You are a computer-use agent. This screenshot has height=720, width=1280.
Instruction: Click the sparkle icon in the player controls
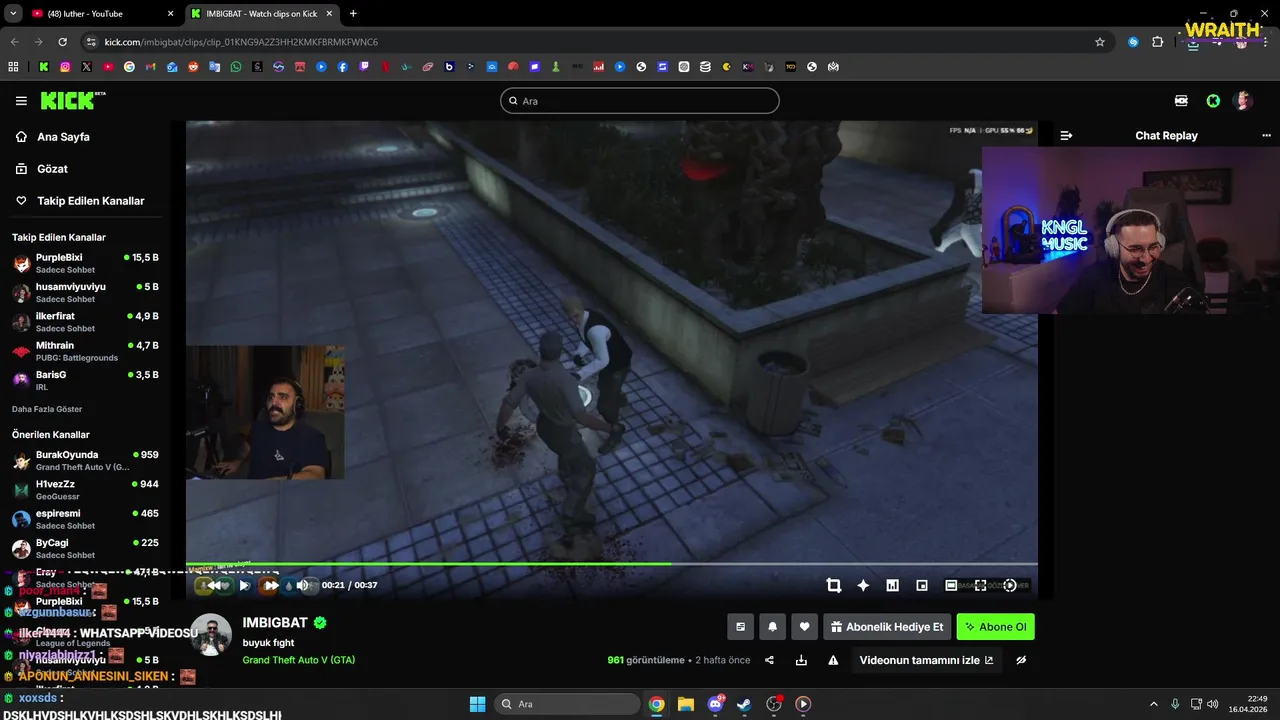(x=863, y=586)
